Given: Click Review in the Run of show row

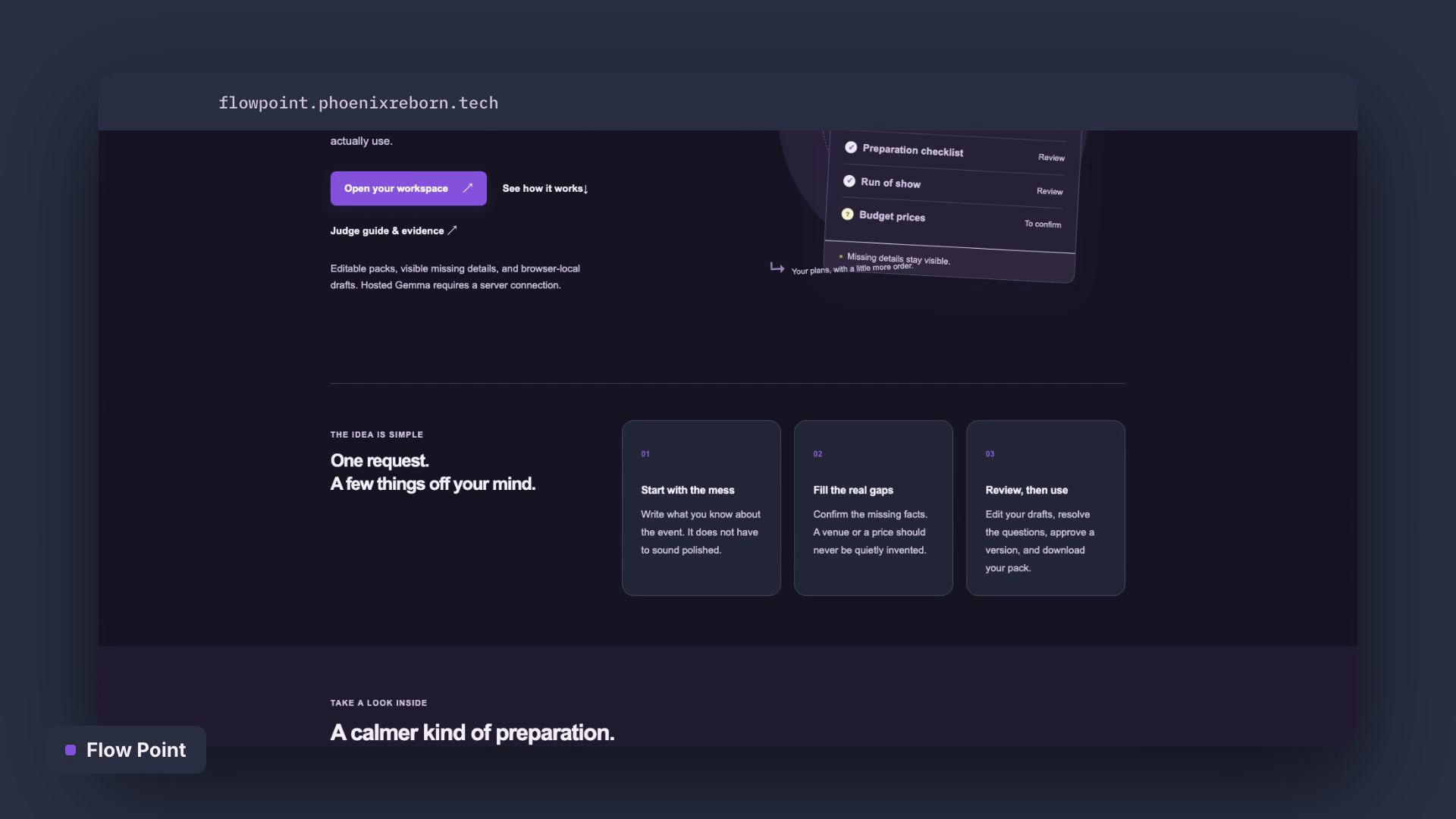Looking at the screenshot, I should 1050,191.
